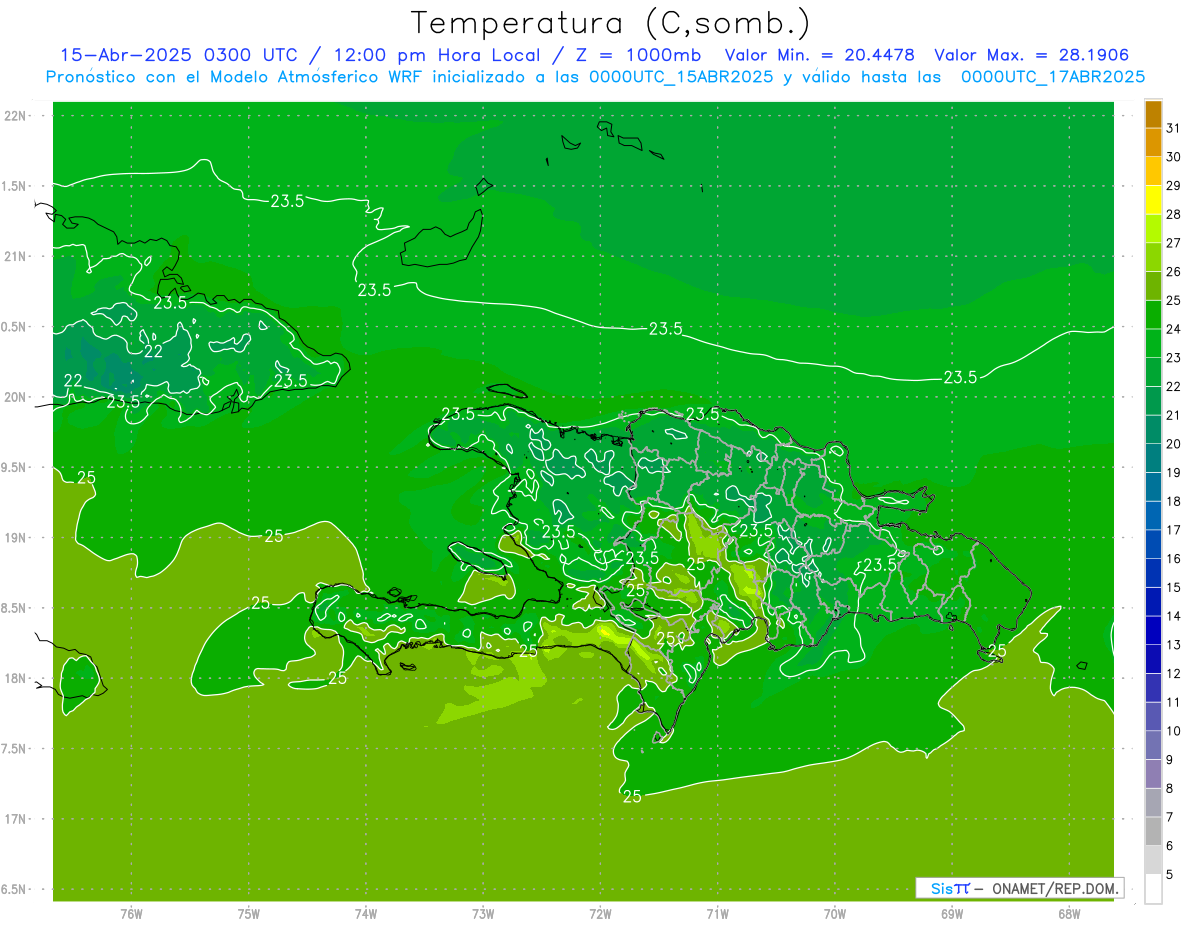The height and width of the screenshot is (927, 1200).
Task: Click the color legend value "20"
Action: click(1174, 444)
